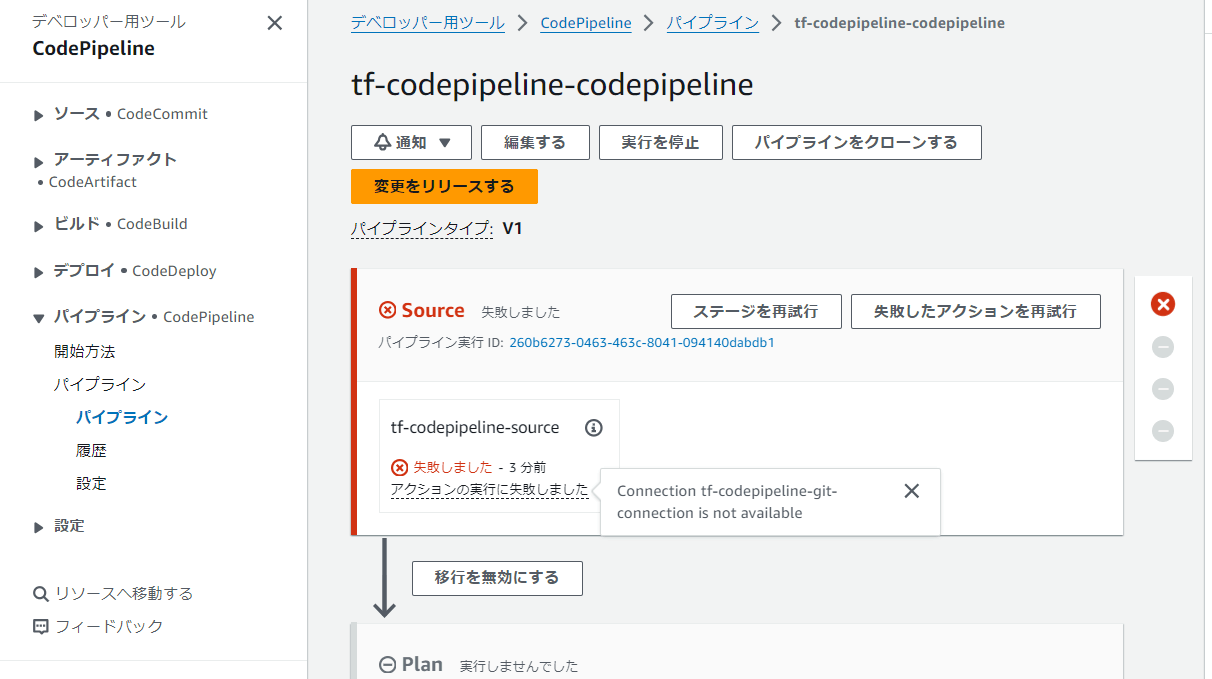
Task: Expand the ビルド CodeBuild section
Action: click(x=39, y=225)
